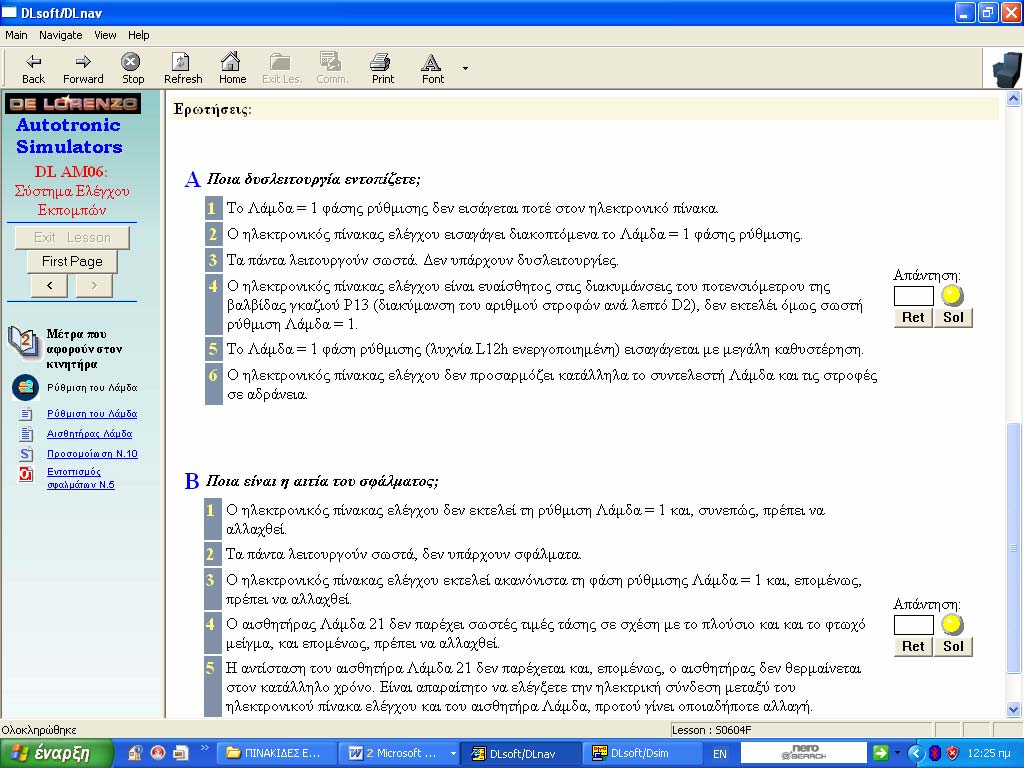Select answer 2 of question A
The height and width of the screenshot is (768, 1024).
213,234
